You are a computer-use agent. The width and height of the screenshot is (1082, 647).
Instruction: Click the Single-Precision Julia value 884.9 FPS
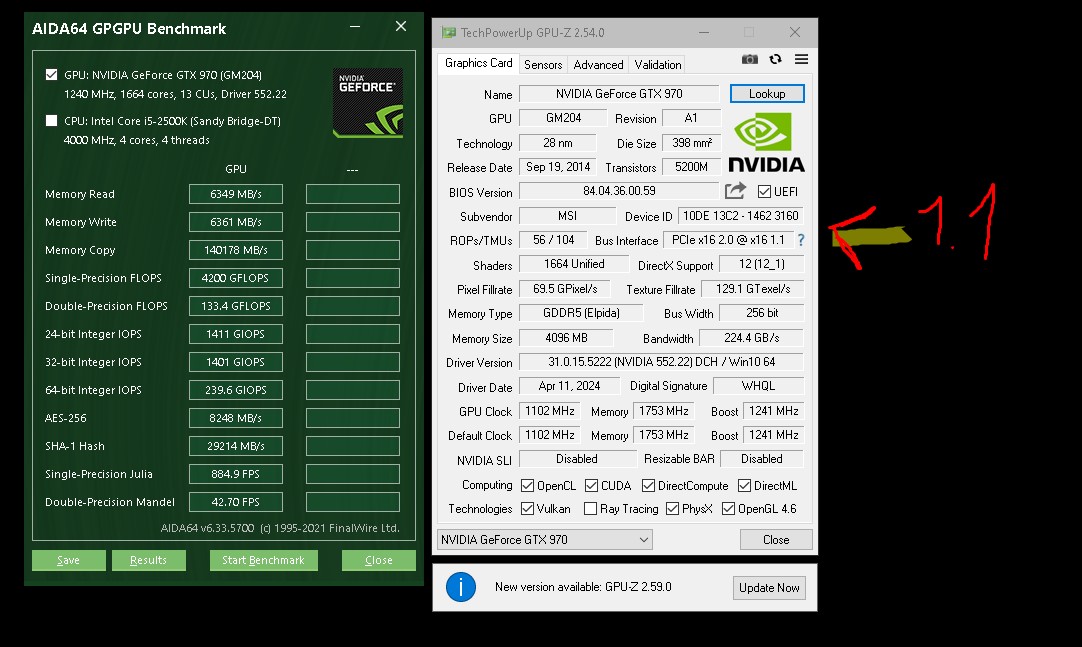coord(235,474)
